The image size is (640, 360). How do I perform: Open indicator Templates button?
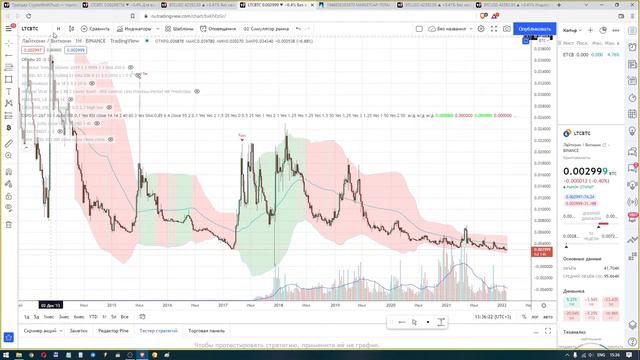(179, 29)
